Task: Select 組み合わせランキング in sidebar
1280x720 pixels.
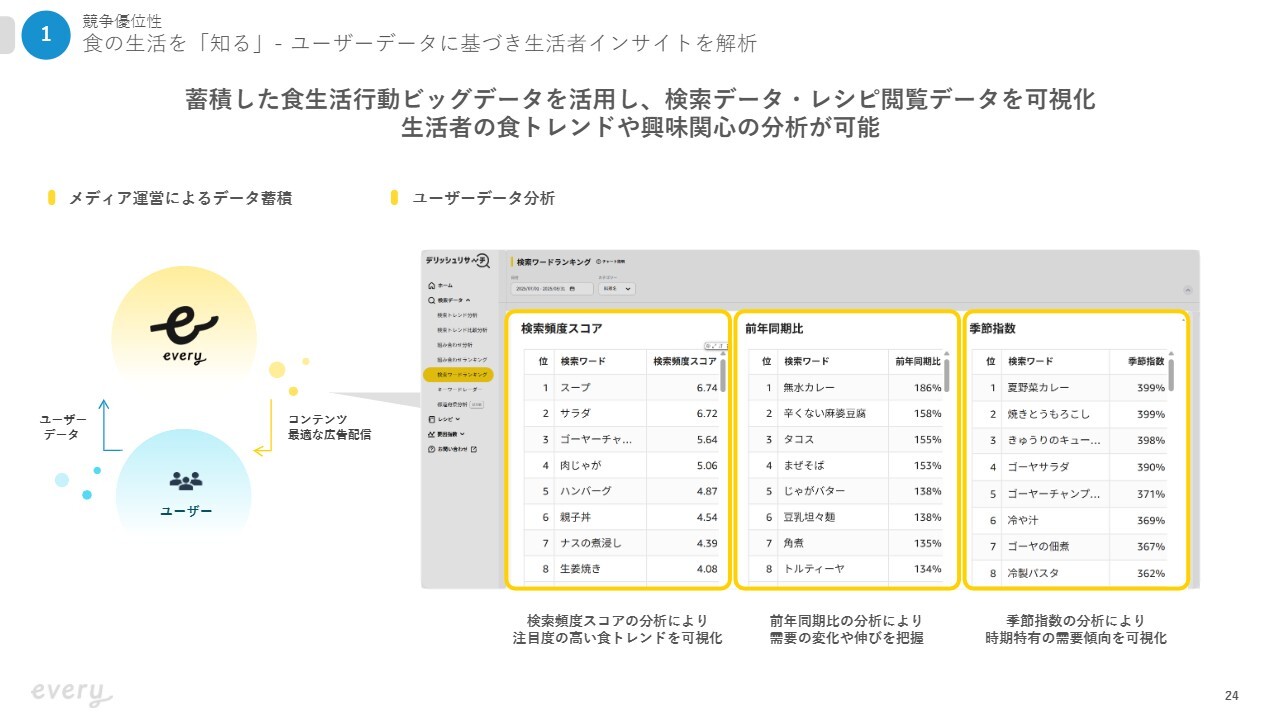Action: click(462, 360)
